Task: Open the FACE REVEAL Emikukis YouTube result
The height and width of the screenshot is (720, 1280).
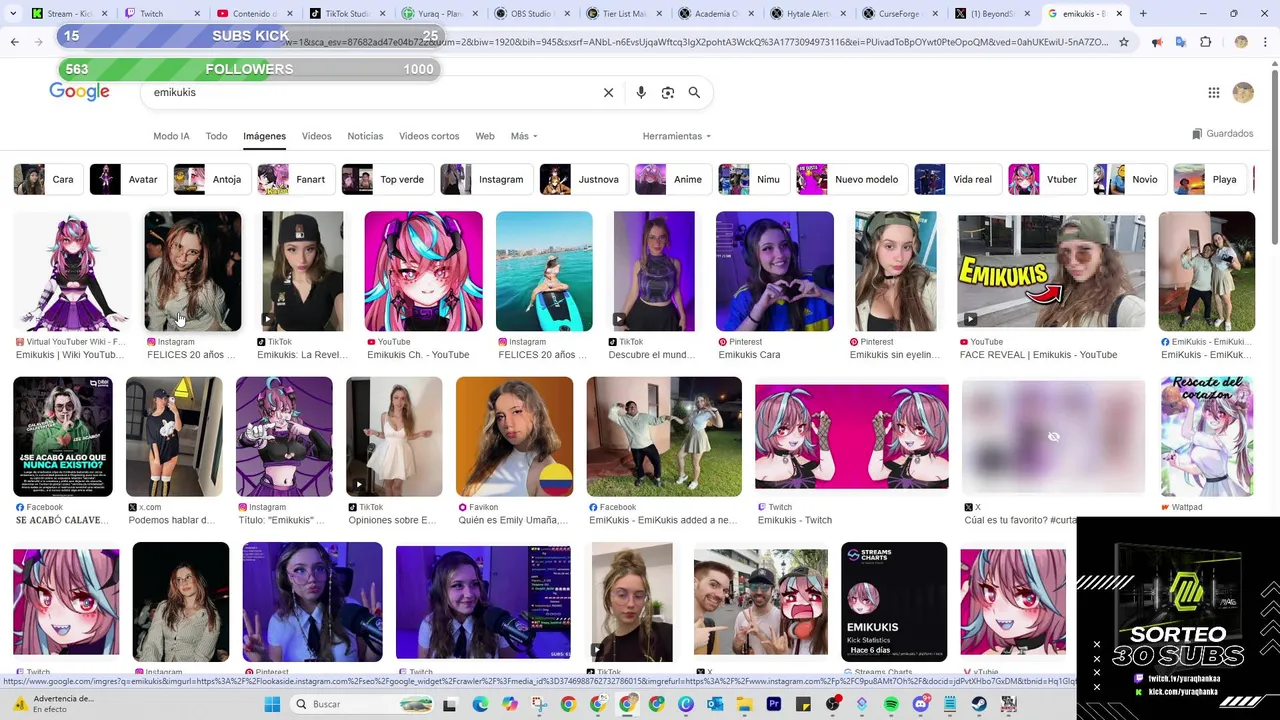Action: point(1051,271)
